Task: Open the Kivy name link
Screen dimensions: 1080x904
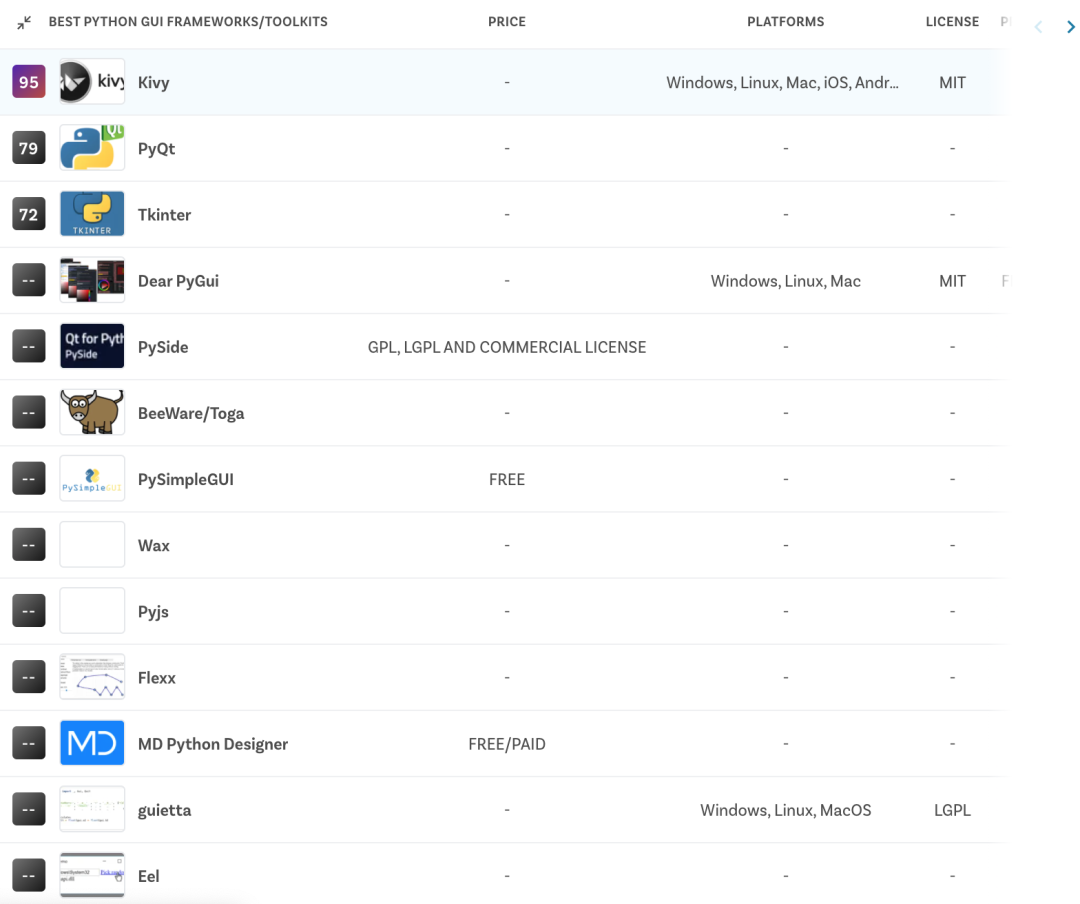Action: [154, 83]
